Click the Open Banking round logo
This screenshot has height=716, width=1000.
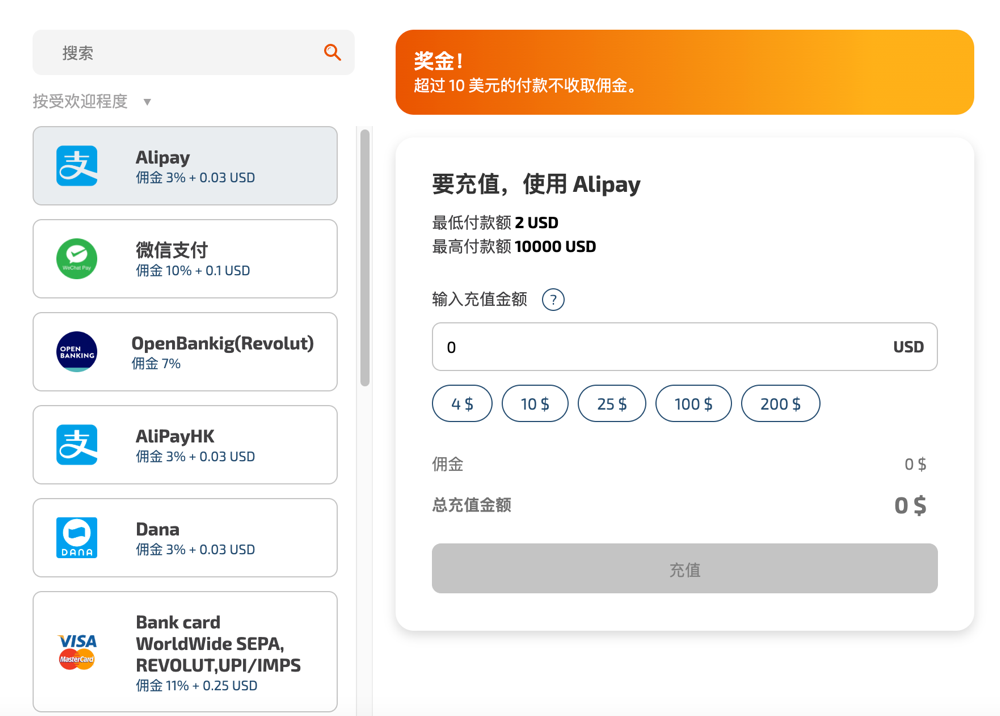[77, 351]
